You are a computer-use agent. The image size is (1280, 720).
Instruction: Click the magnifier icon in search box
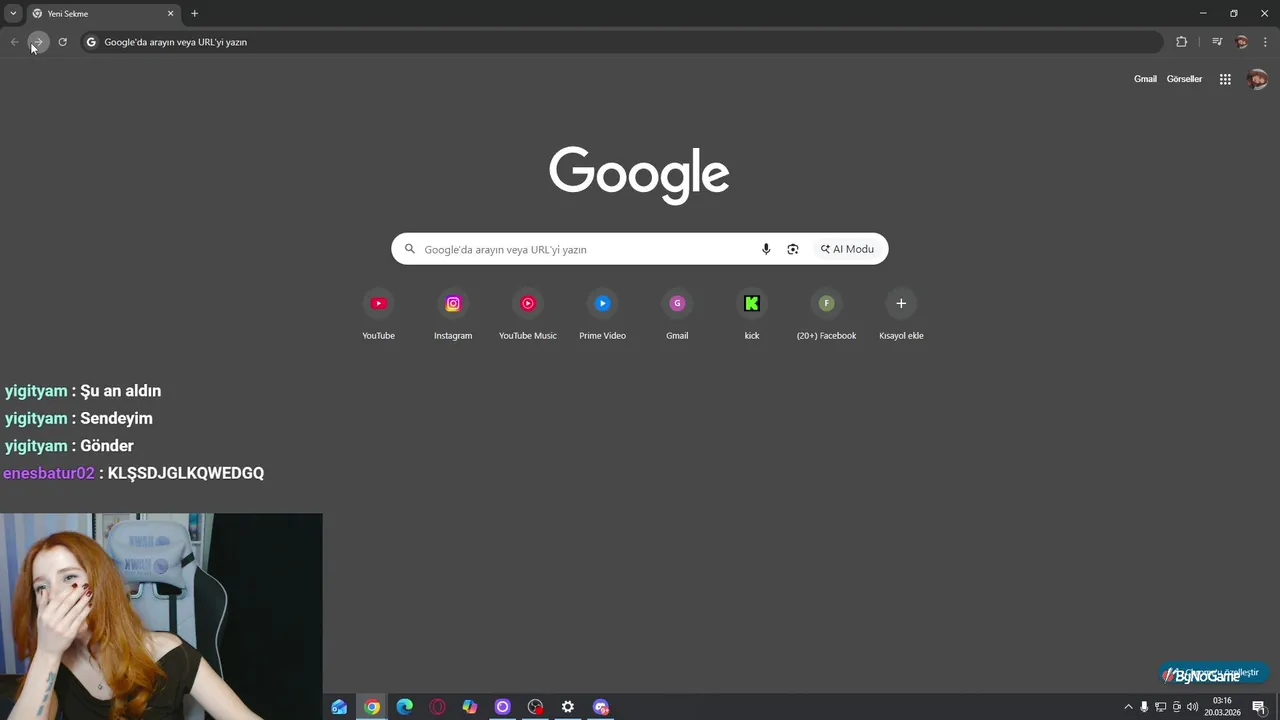pos(409,249)
